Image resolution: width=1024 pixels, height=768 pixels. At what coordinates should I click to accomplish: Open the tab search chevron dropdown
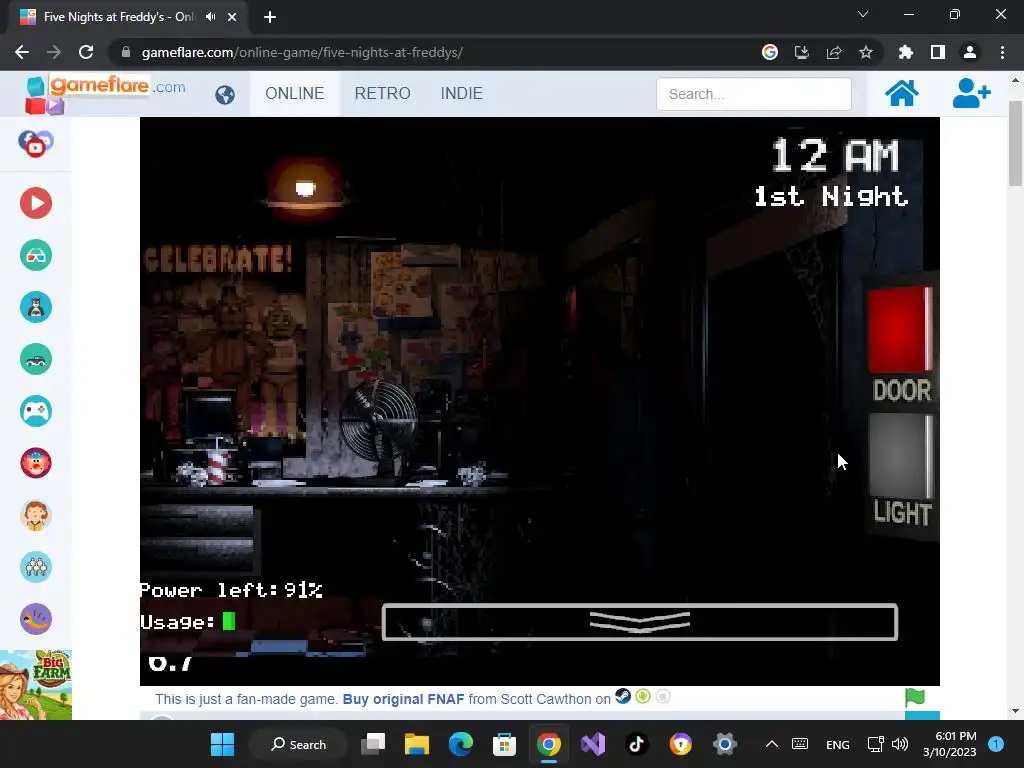click(x=863, y=14)
